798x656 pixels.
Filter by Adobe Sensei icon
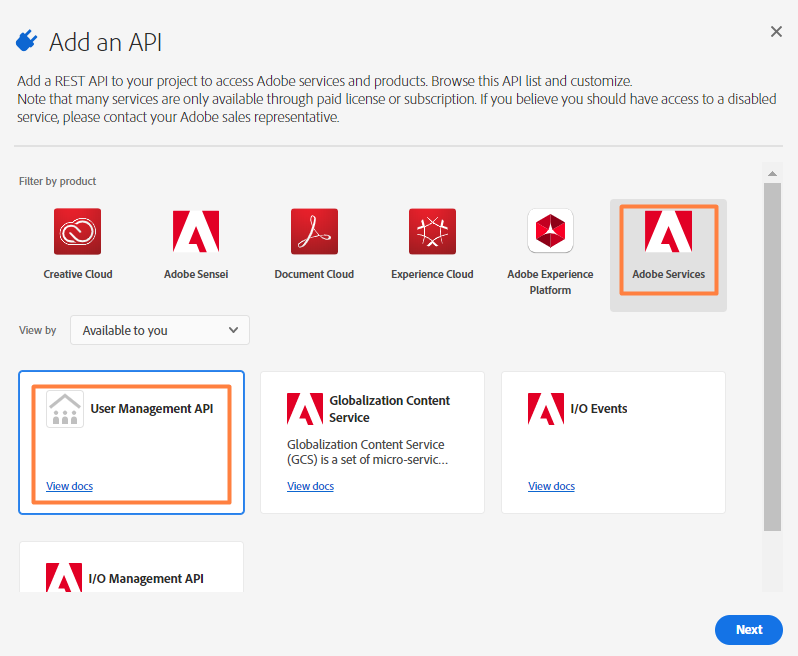(196, 232)
